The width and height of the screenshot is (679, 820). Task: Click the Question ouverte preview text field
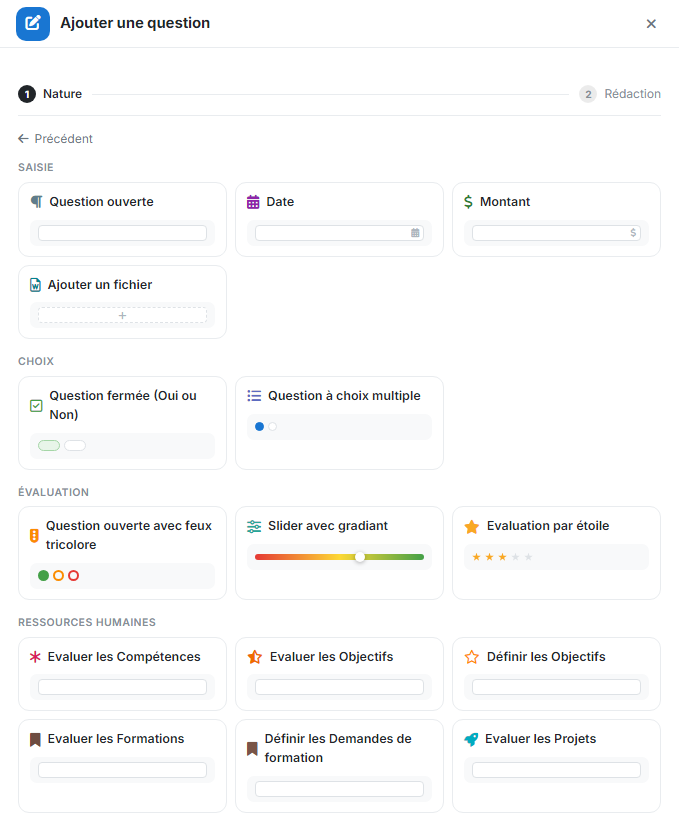(x=122, y=233)
